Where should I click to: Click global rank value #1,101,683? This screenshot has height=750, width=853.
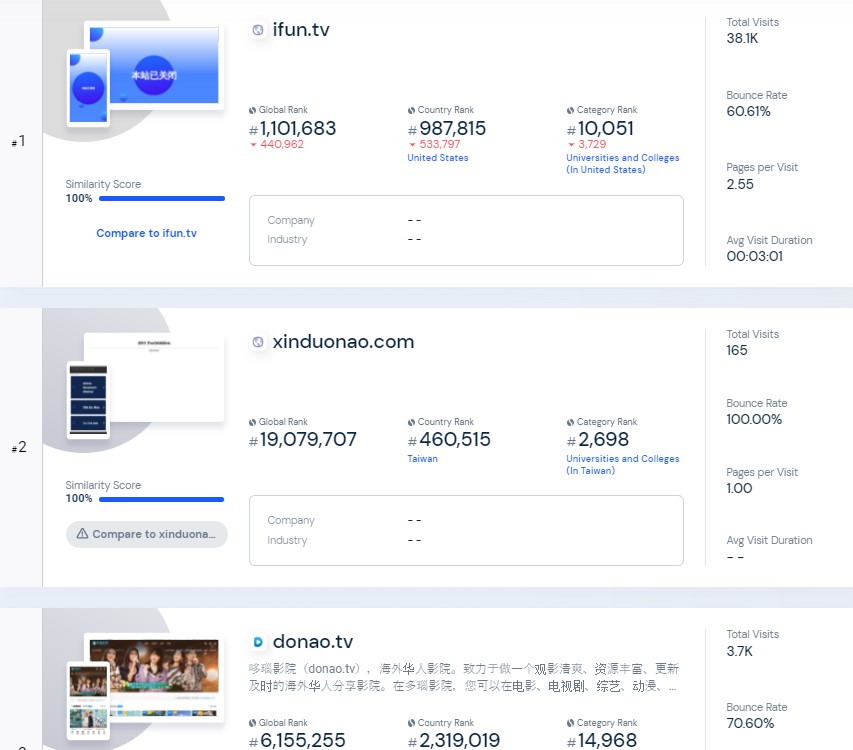point(292,129)
